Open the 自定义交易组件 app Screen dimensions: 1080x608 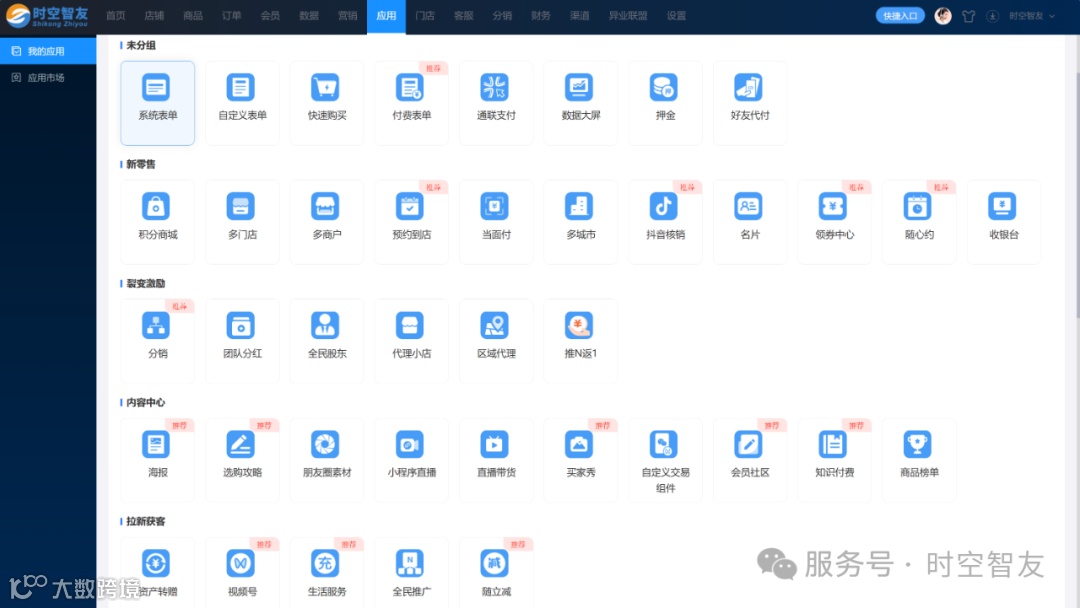click(x=665, y=460)
